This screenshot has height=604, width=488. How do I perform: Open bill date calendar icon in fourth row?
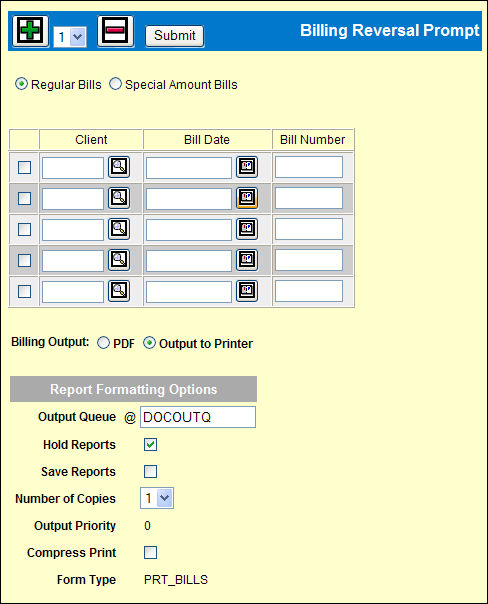[x=247, y=260]
